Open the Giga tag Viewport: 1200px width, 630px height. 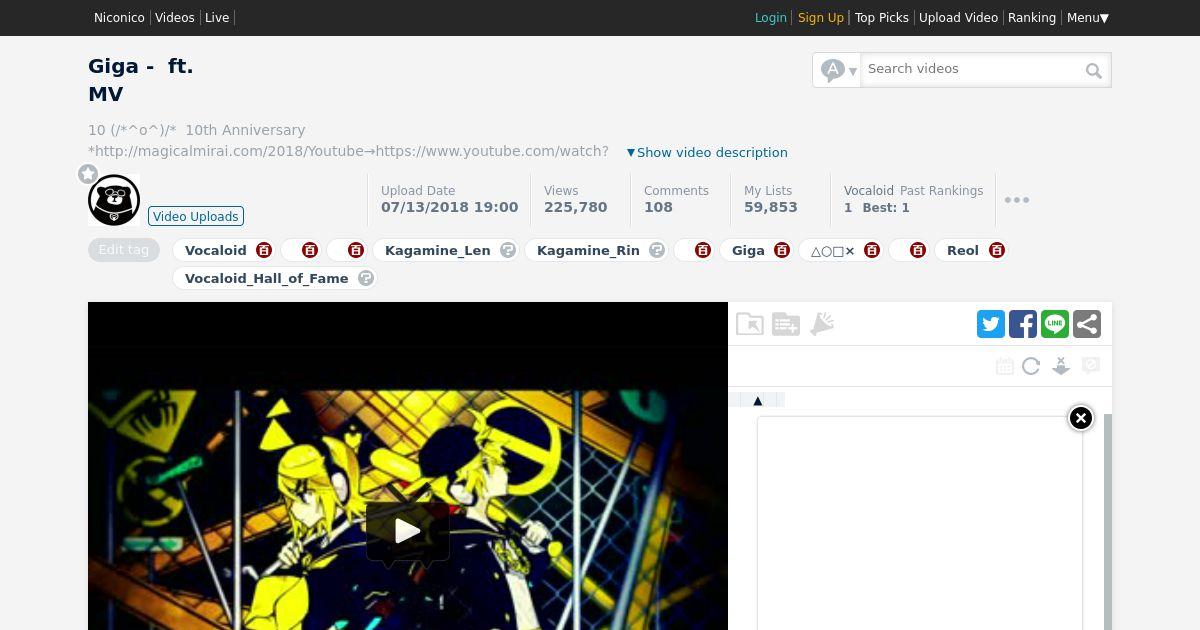pos(748,250)
